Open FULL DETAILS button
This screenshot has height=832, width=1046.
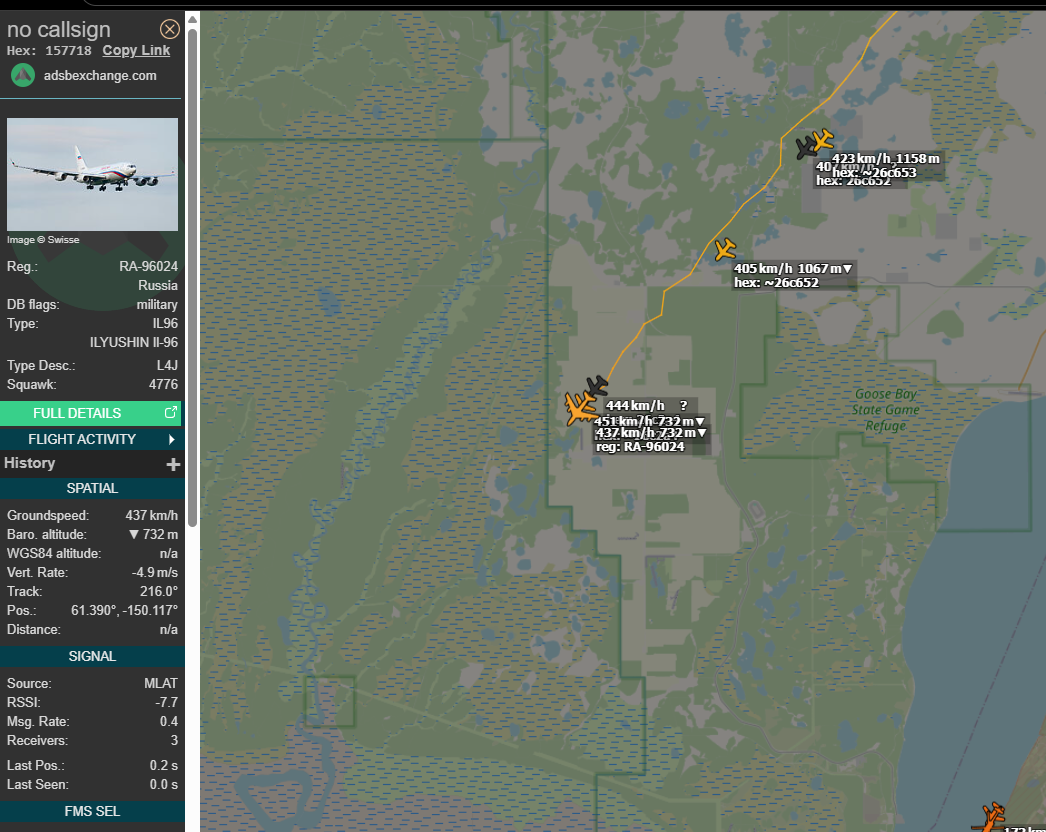(91, 413)
